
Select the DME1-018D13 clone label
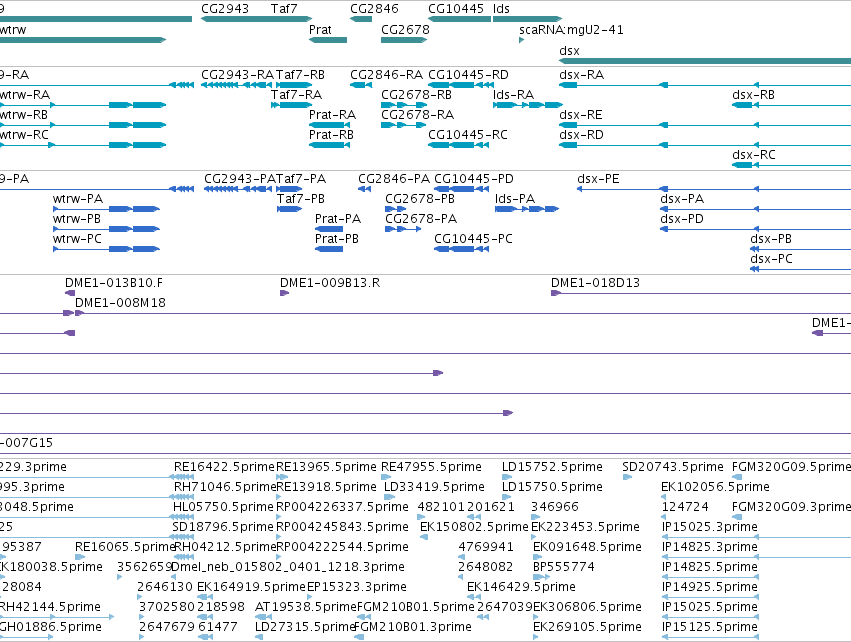point(595,283)
